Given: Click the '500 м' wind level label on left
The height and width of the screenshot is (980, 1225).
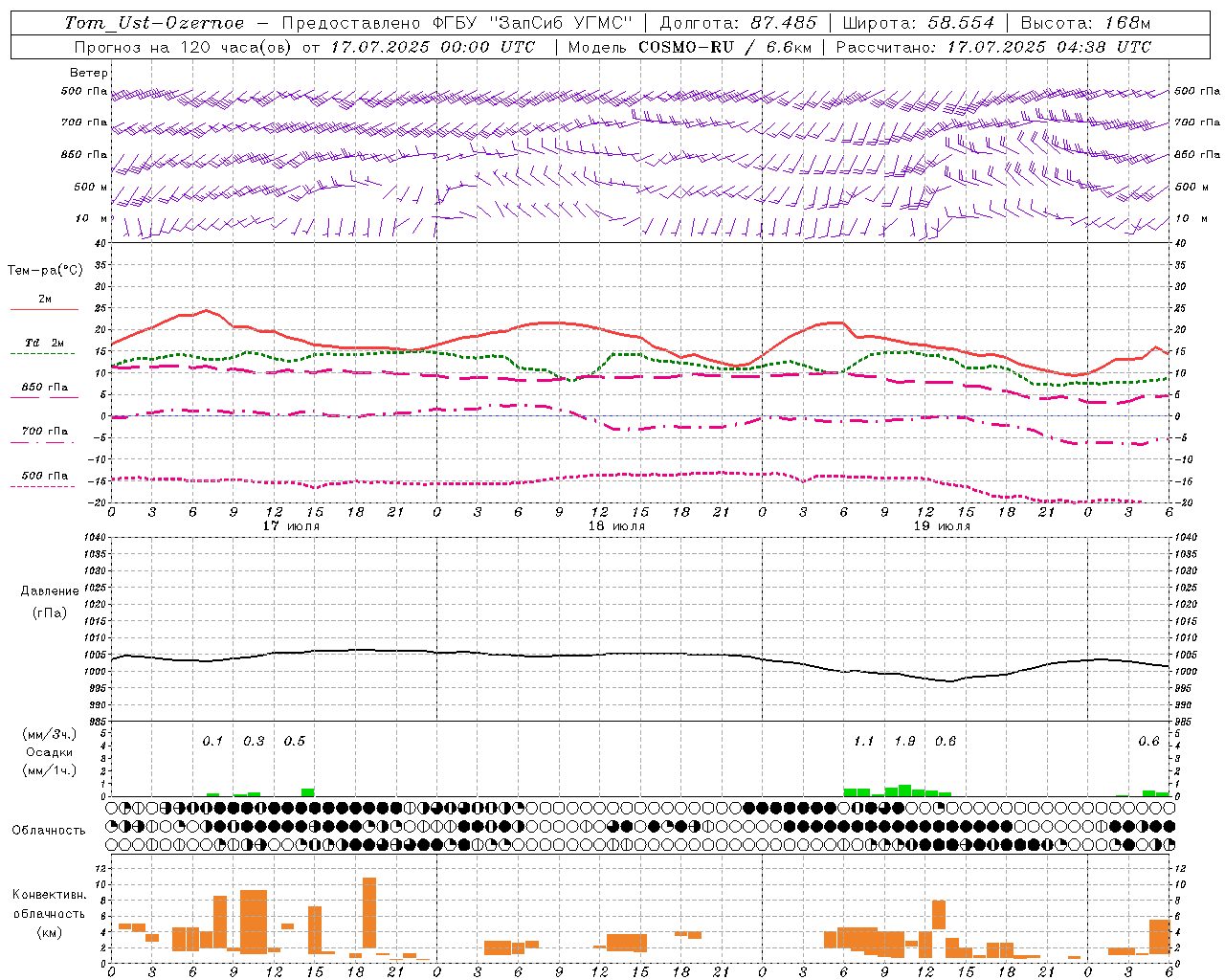Looking at the screenshot, I should [x=90, y=187].
